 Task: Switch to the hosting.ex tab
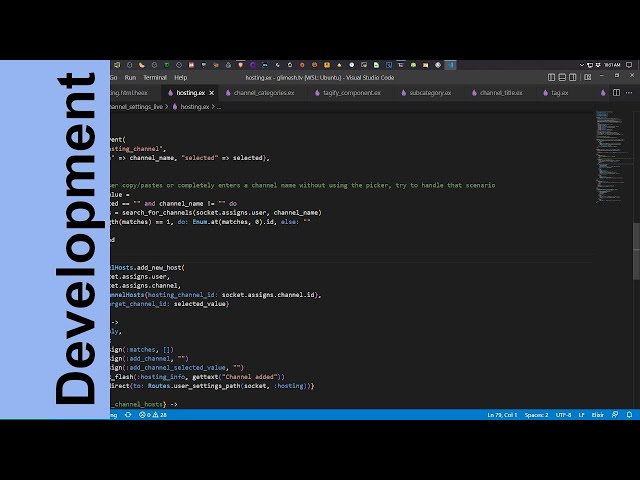tap(190, 93)
